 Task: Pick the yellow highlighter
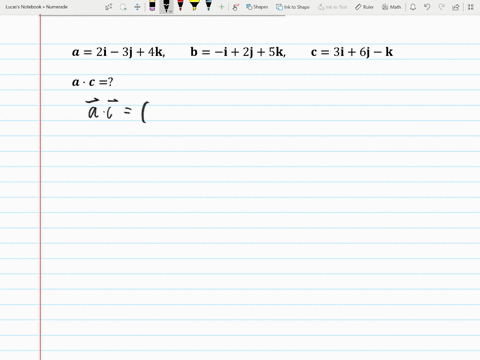coord(194,5)
